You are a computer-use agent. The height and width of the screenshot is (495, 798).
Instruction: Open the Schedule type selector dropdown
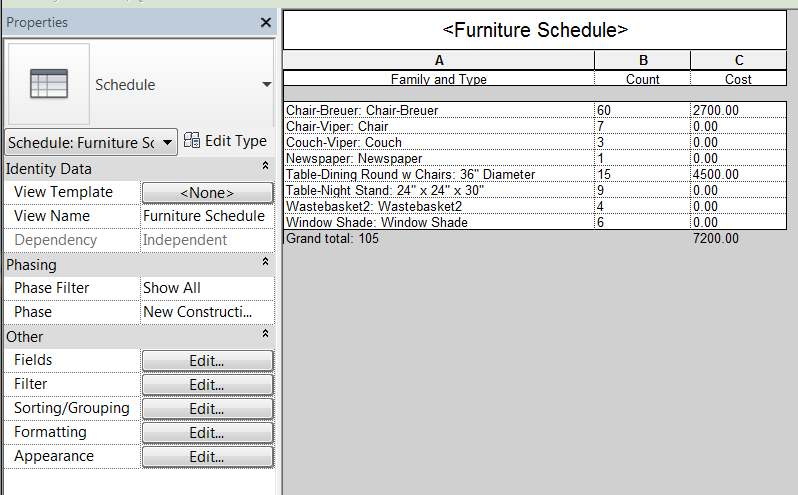(266, 85)
